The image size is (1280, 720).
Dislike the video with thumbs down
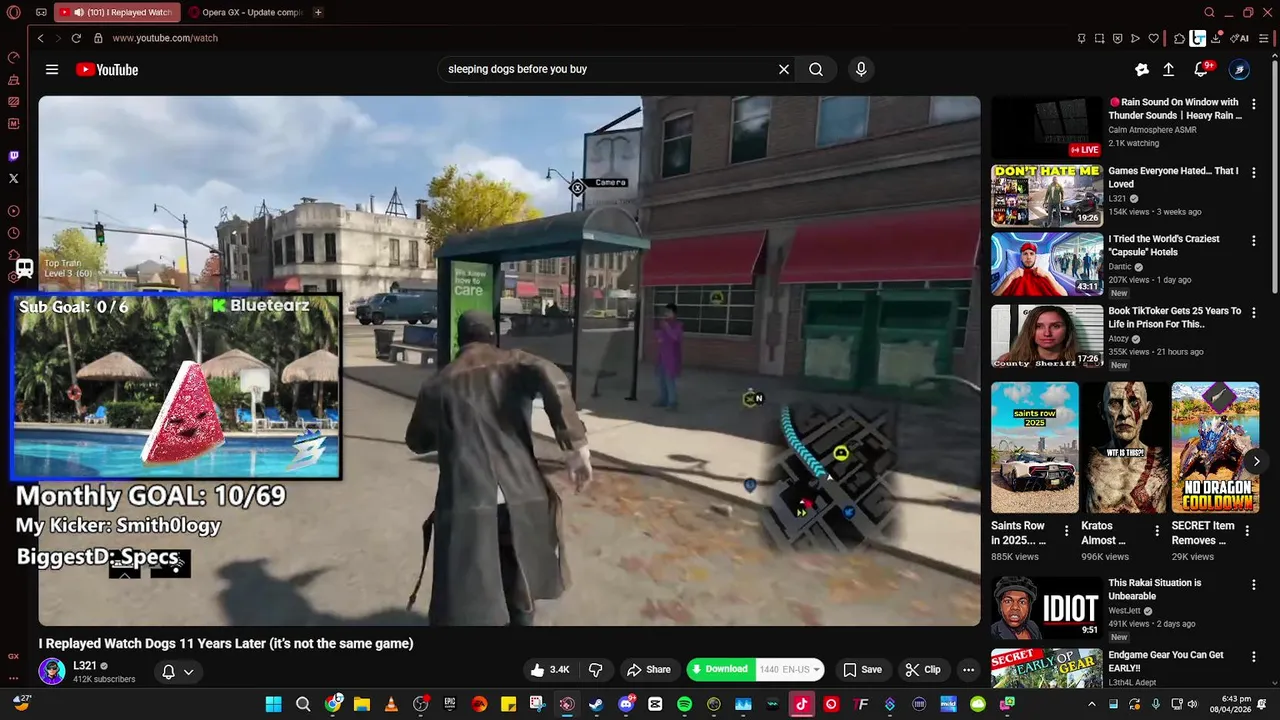595,670
